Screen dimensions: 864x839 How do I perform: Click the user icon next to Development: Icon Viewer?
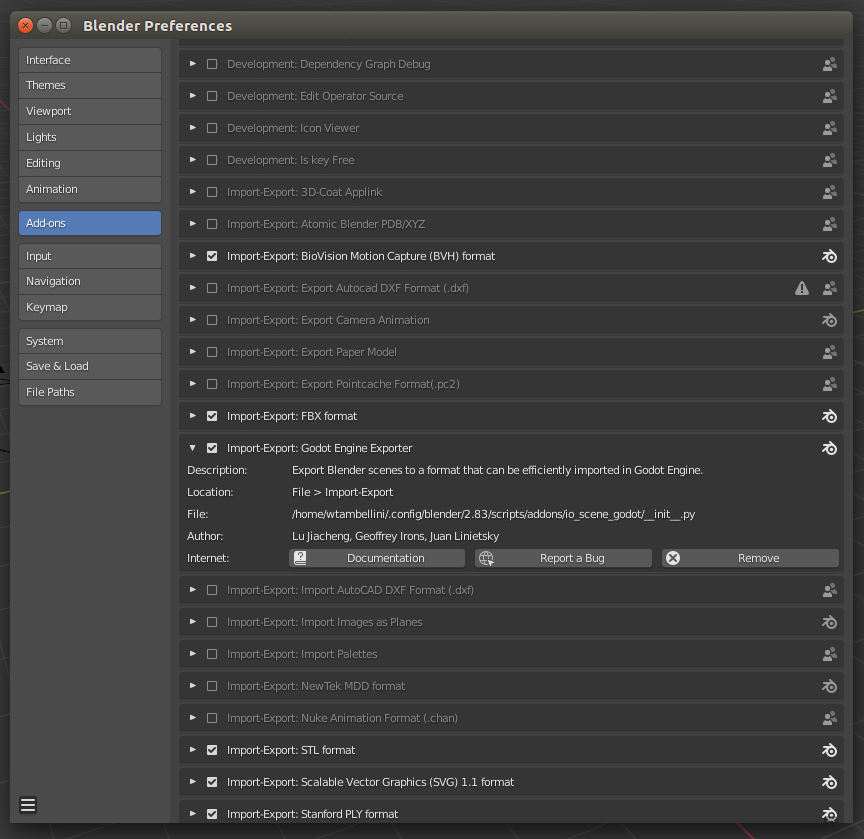coord(829,128)
